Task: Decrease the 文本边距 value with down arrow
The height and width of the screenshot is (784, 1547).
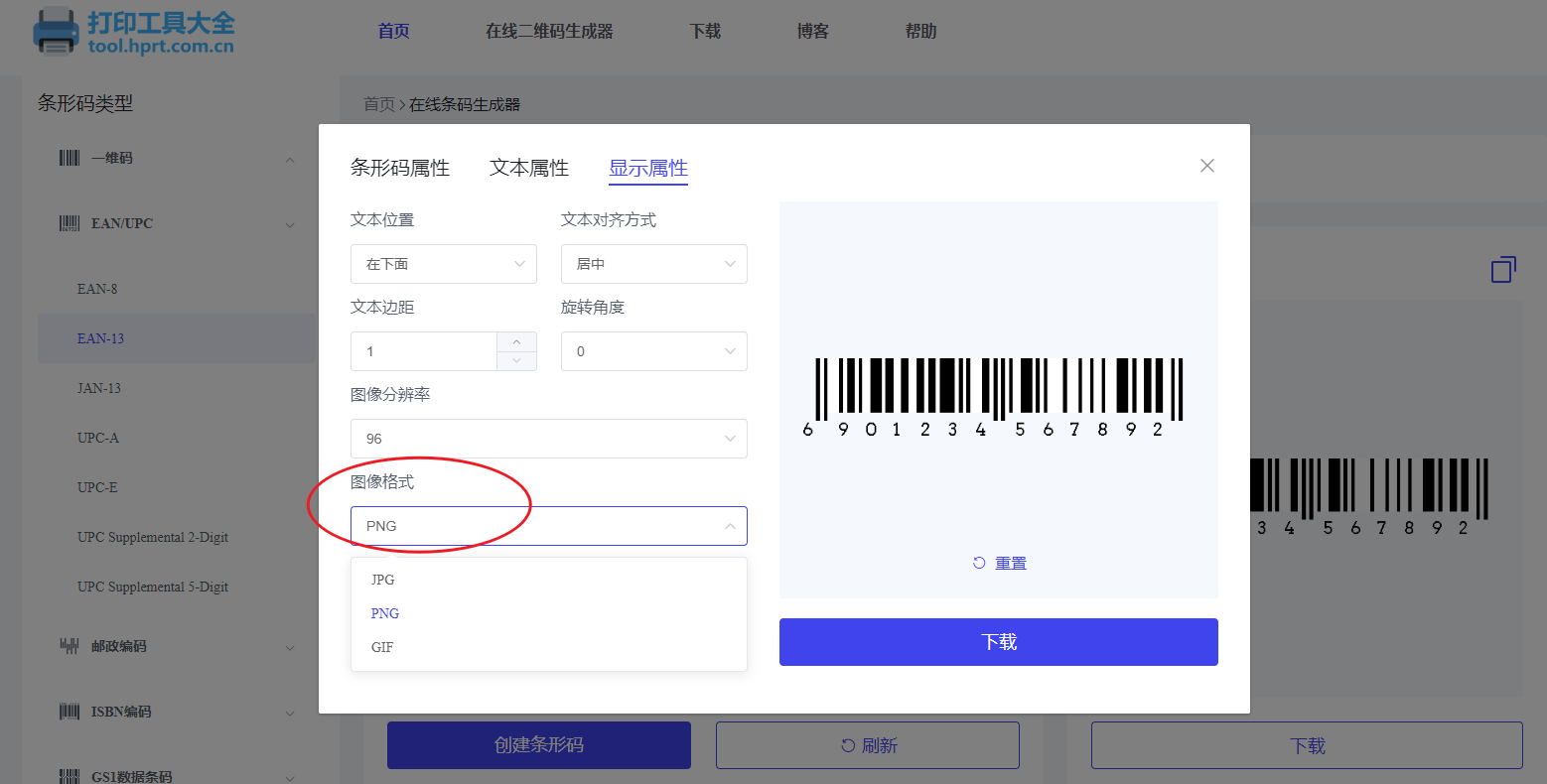Action: tap(516, 360)
